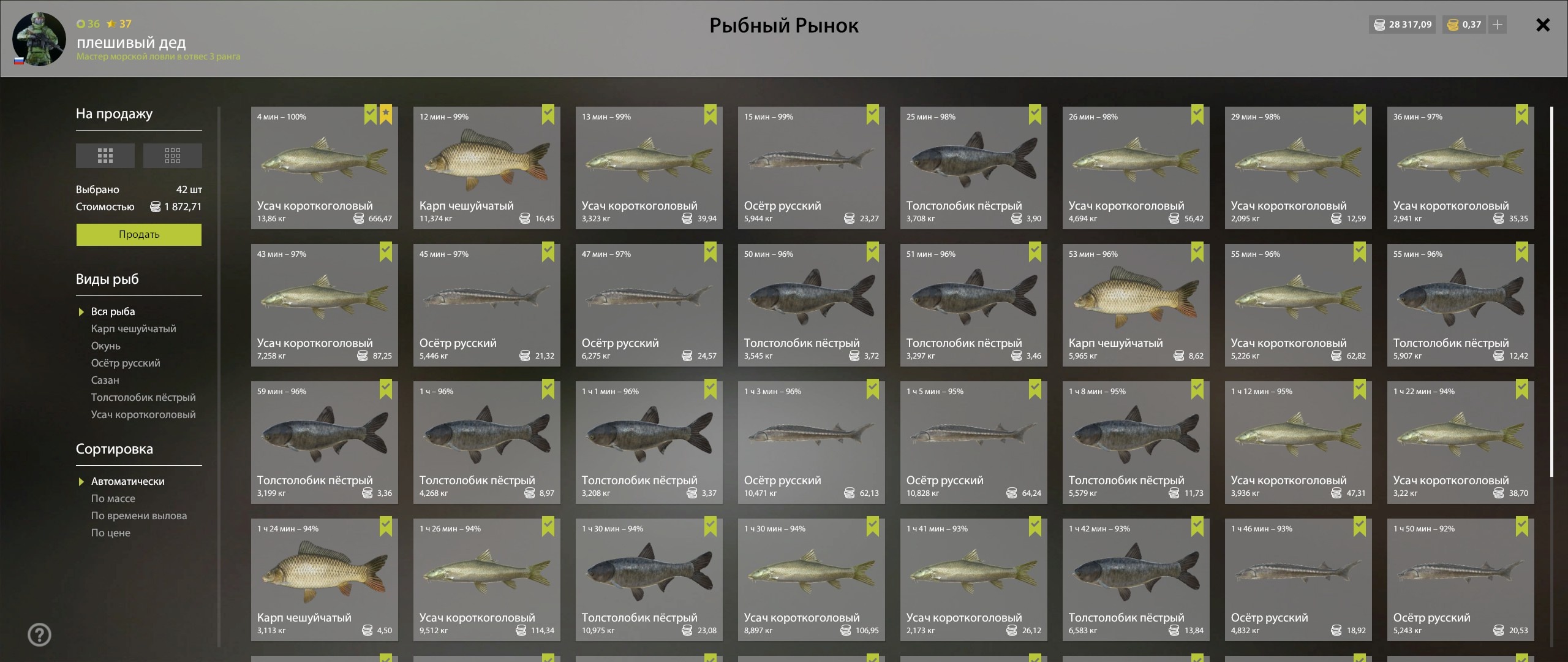
Task: Filter the list by Осётр русский
Action: (x=126, y=363)
